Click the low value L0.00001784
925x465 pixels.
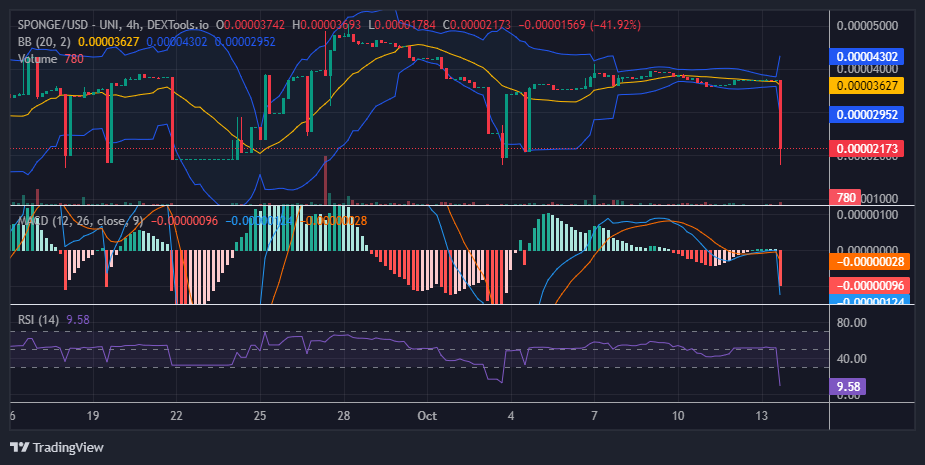point(402,25)
